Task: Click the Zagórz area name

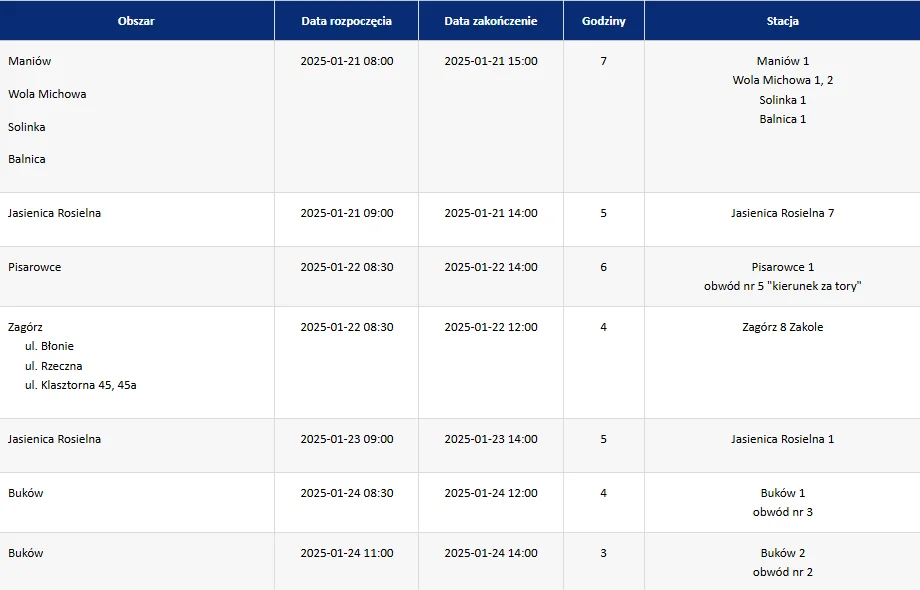Action: (x=26, y=327)
